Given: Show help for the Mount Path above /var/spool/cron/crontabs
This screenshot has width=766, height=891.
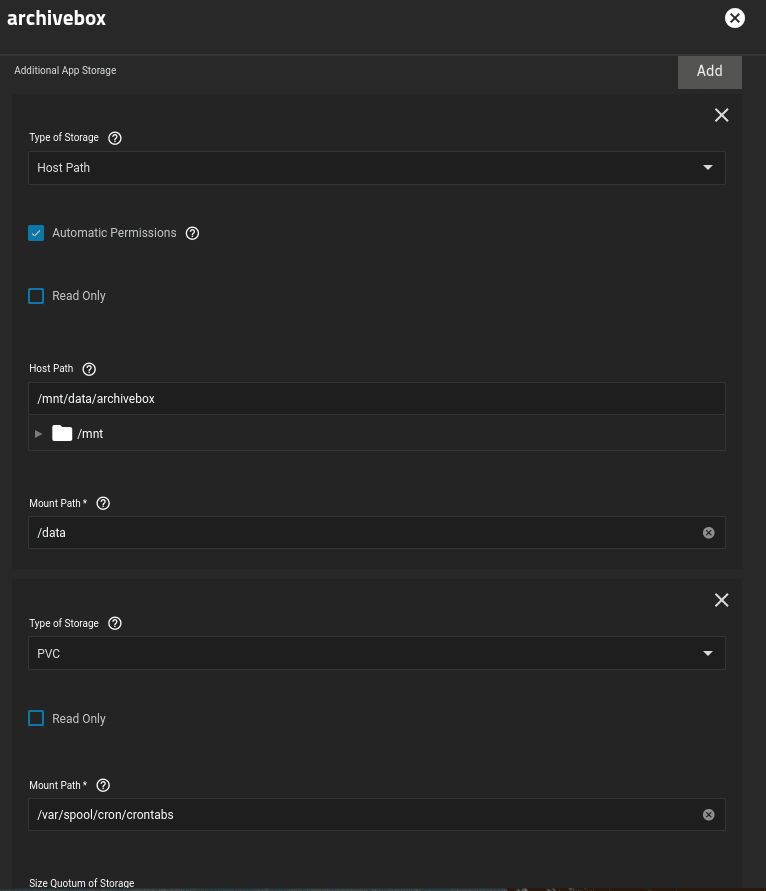Looking at the screenshot, I should [103, 785].
